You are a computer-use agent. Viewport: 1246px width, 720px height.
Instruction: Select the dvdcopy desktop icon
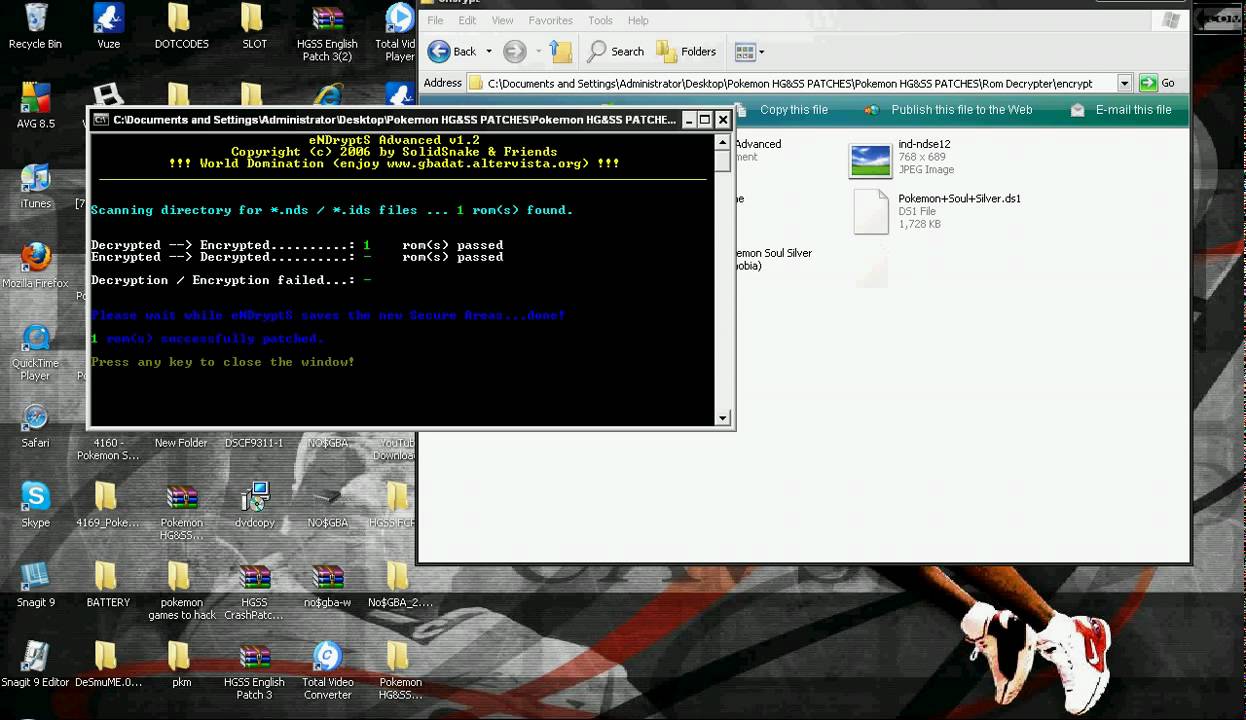[x=254, y=505]
